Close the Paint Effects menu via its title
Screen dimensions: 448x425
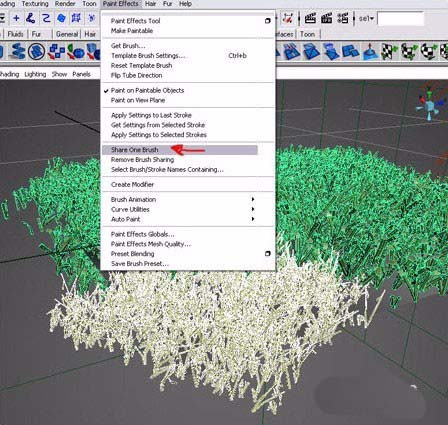[120, 4]
